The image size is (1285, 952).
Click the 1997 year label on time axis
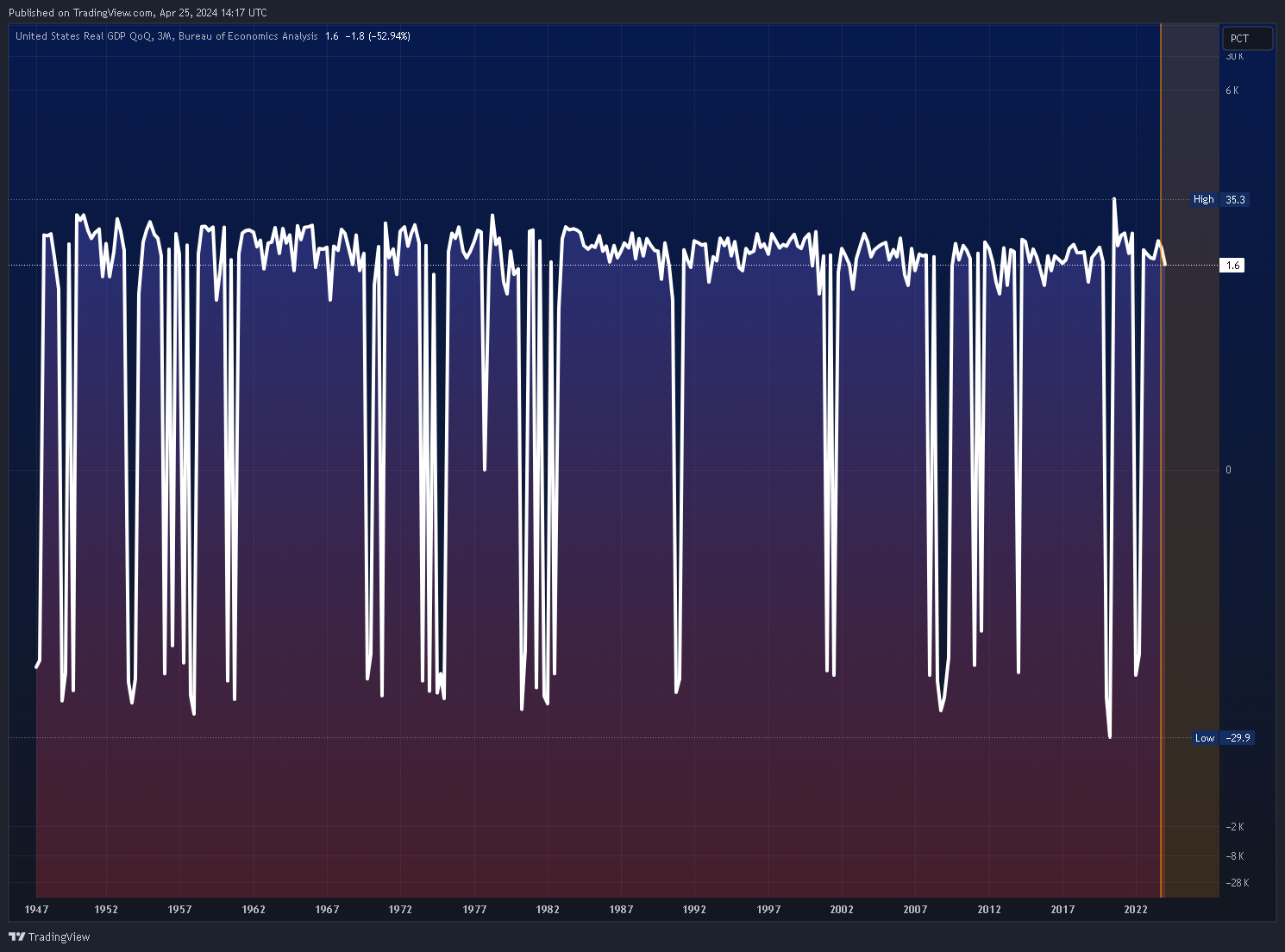[768, 910]
